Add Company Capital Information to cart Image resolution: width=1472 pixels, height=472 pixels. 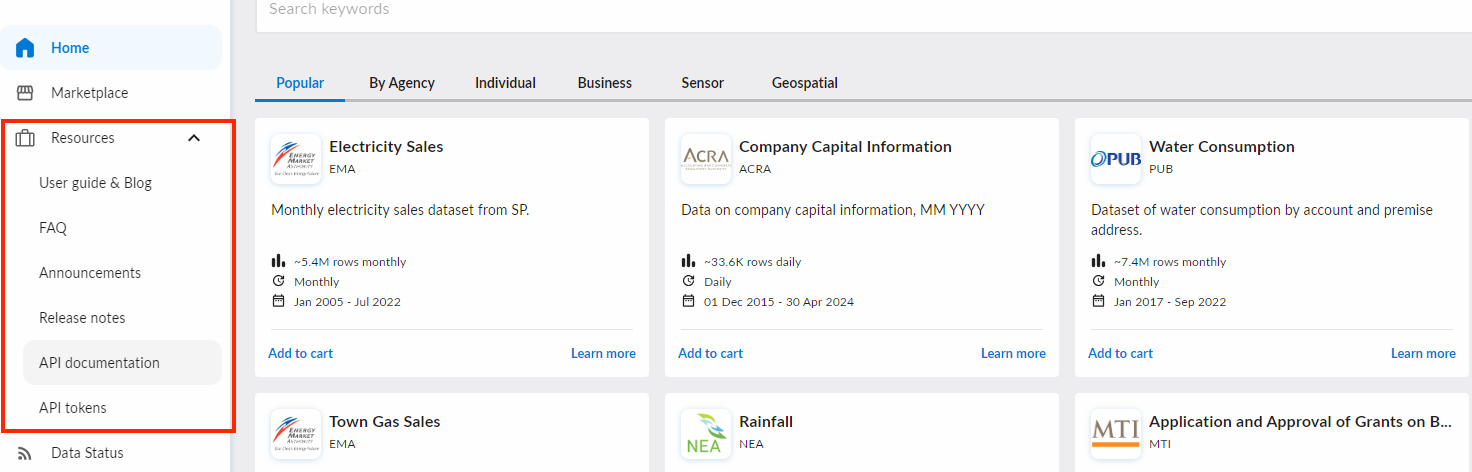coord(710,353)
